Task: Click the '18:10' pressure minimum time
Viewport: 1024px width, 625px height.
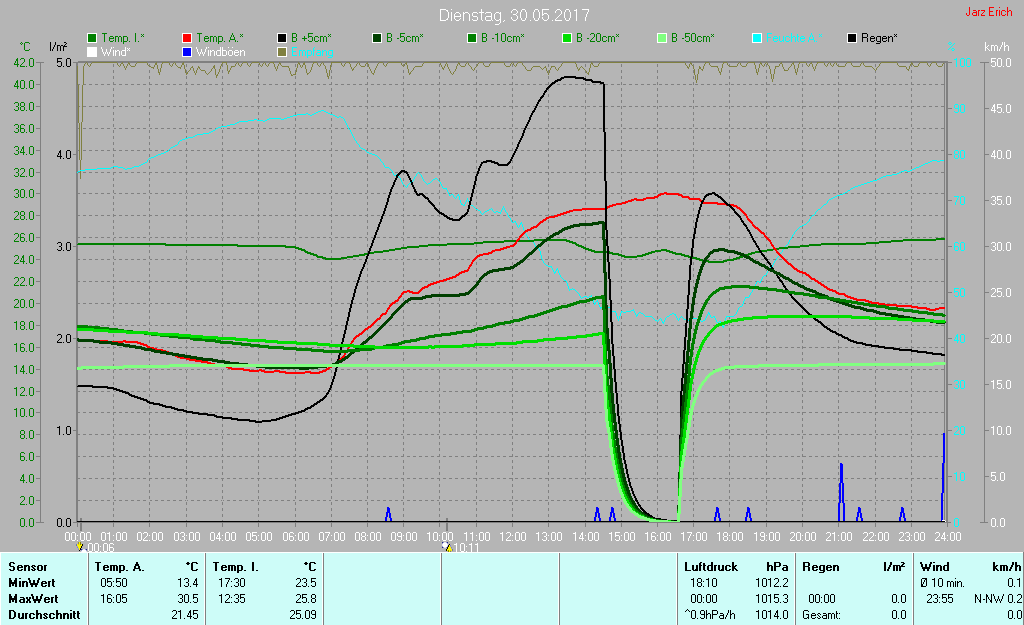Action: pos(703,583)
